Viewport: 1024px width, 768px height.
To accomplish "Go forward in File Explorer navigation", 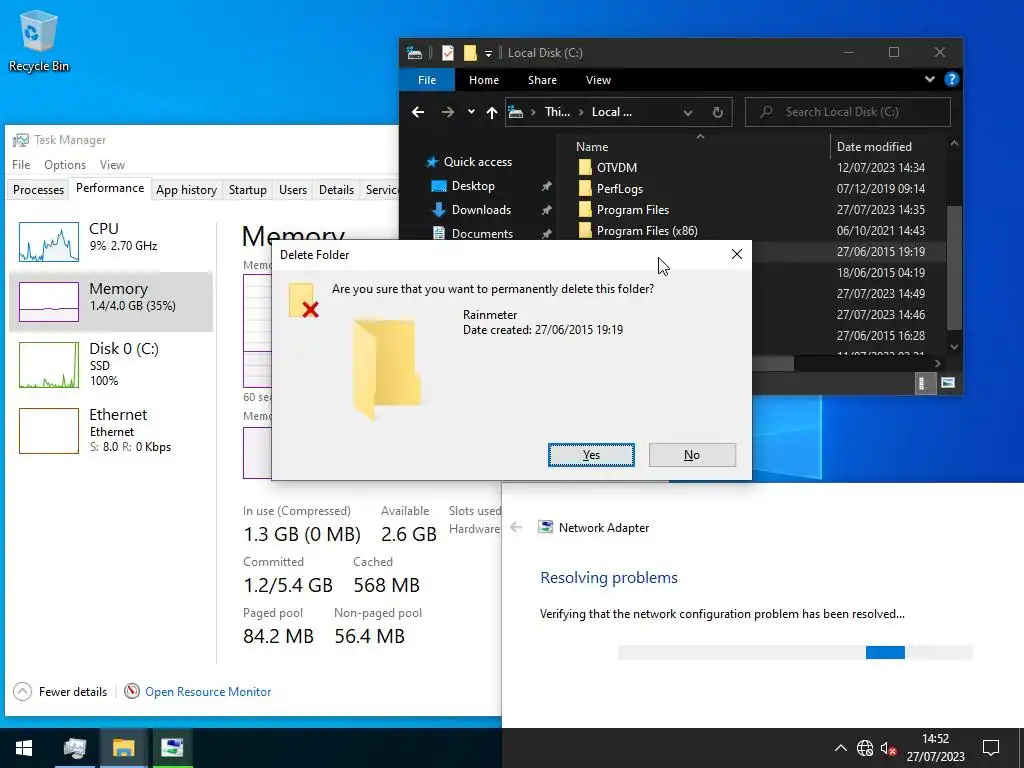I will 447,112.
